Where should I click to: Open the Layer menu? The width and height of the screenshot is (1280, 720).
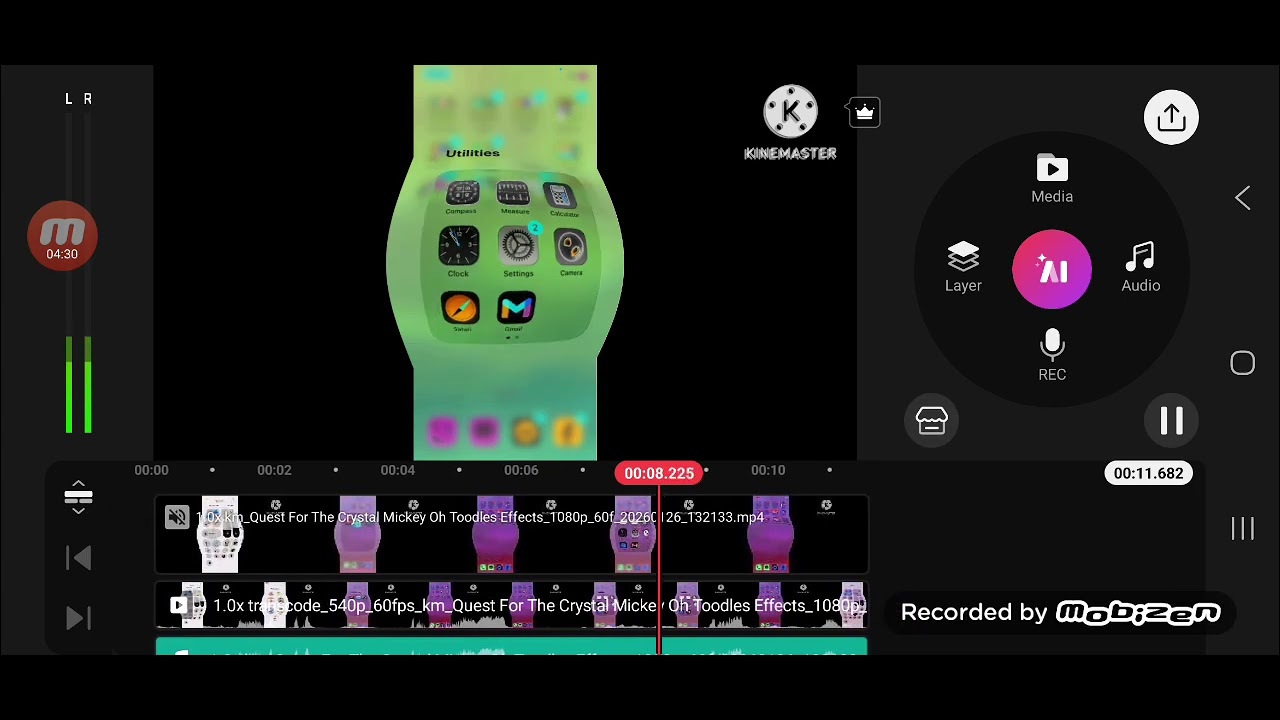(963, 267)
